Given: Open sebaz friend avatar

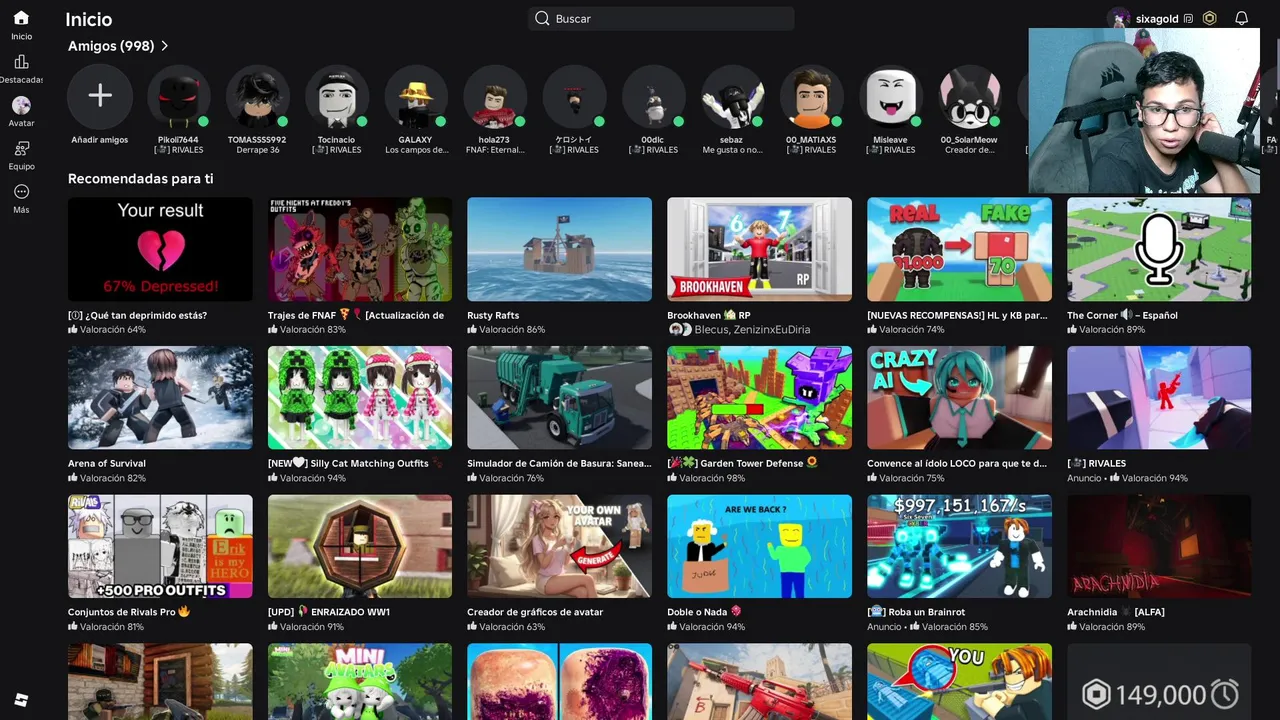Looking at the screenshot, I should [733, 97].
